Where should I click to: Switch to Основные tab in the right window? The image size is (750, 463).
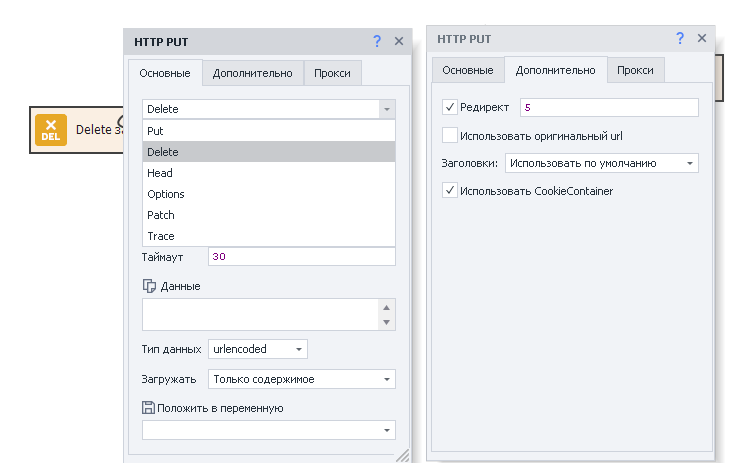[x=468, y=70]
